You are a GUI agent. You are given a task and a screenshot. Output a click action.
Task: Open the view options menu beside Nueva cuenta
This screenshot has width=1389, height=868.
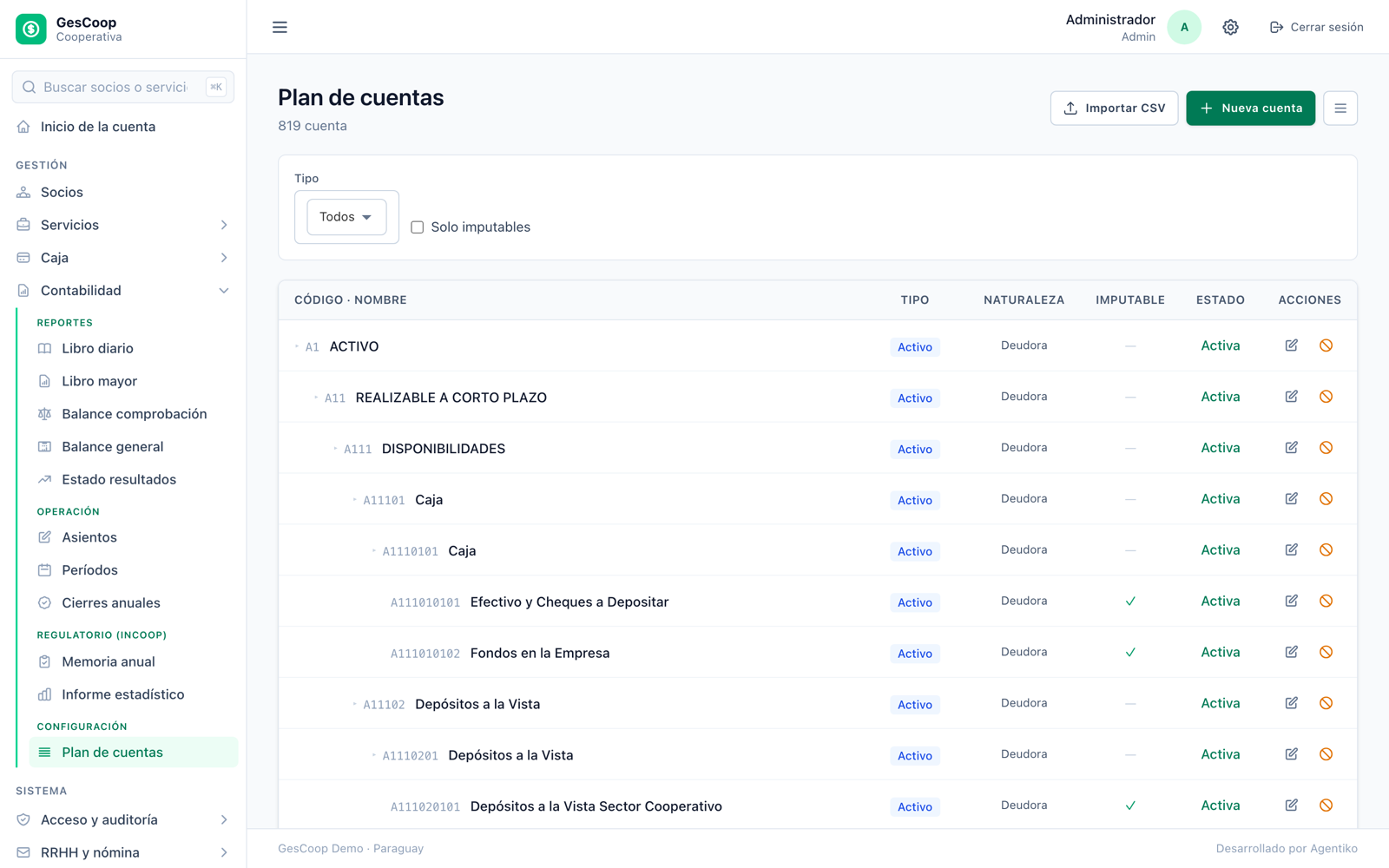pyautogui.click(x=1340, y=108)
